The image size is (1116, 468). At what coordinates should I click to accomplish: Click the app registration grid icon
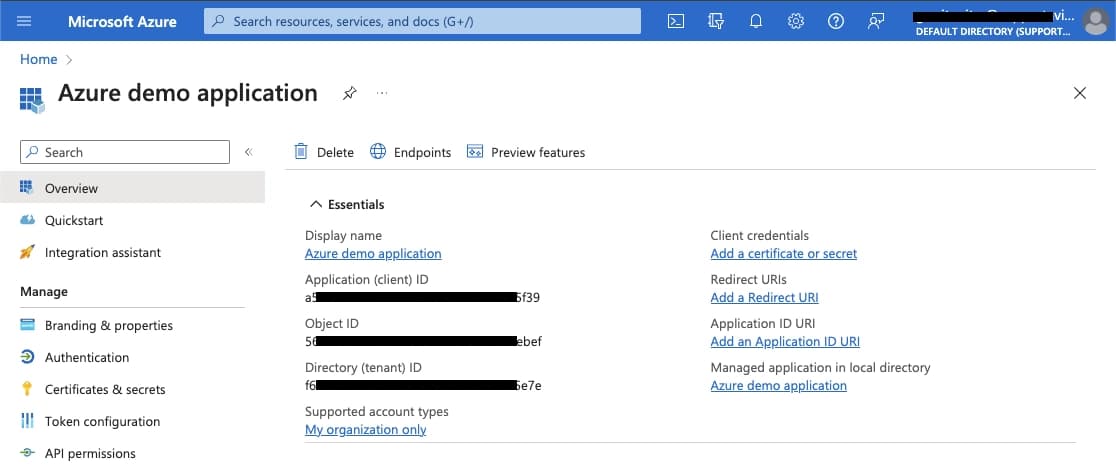(x=32, y=100)
